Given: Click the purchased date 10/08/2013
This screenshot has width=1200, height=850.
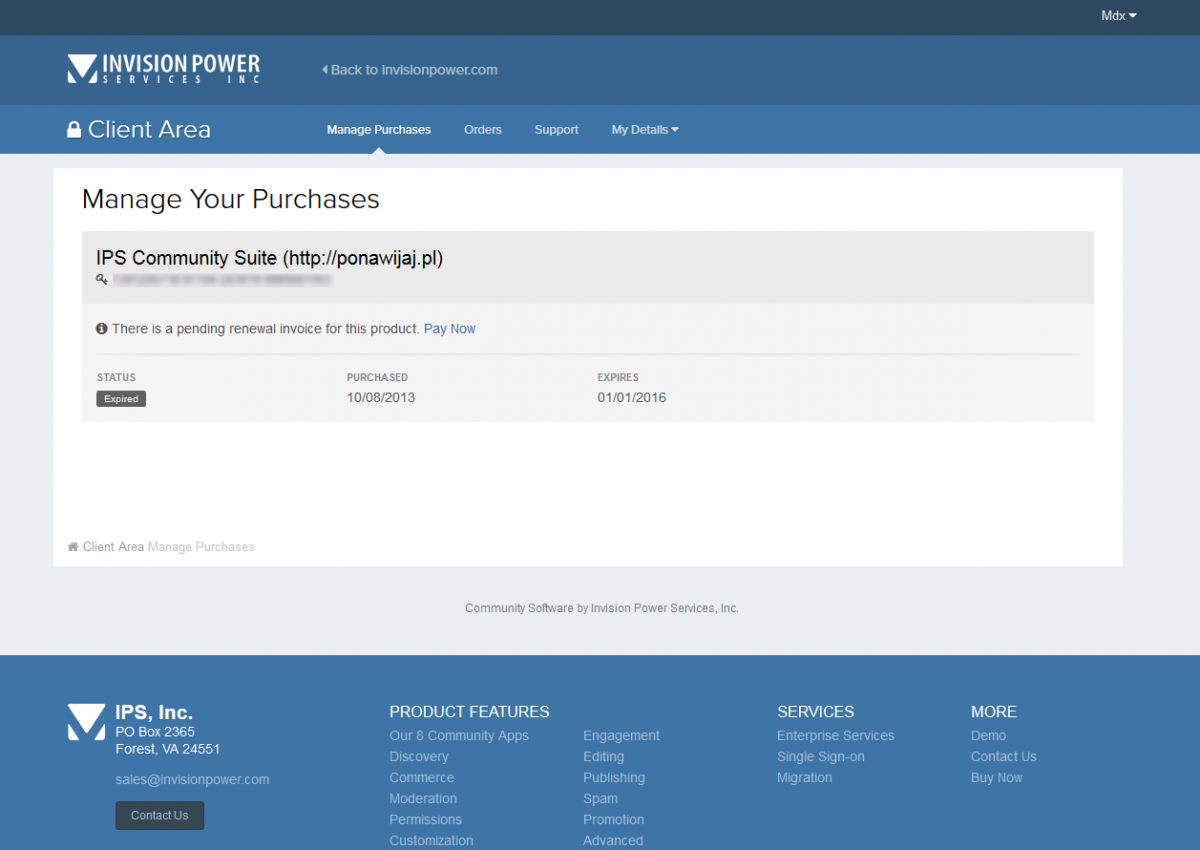Looking at the screenshot, I should 381,398.
